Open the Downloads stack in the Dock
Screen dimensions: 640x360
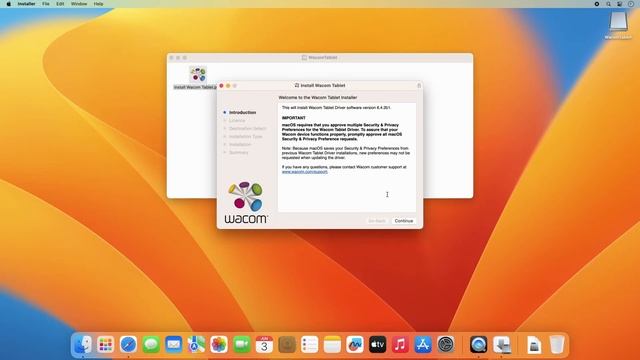[x=534, y=345]
